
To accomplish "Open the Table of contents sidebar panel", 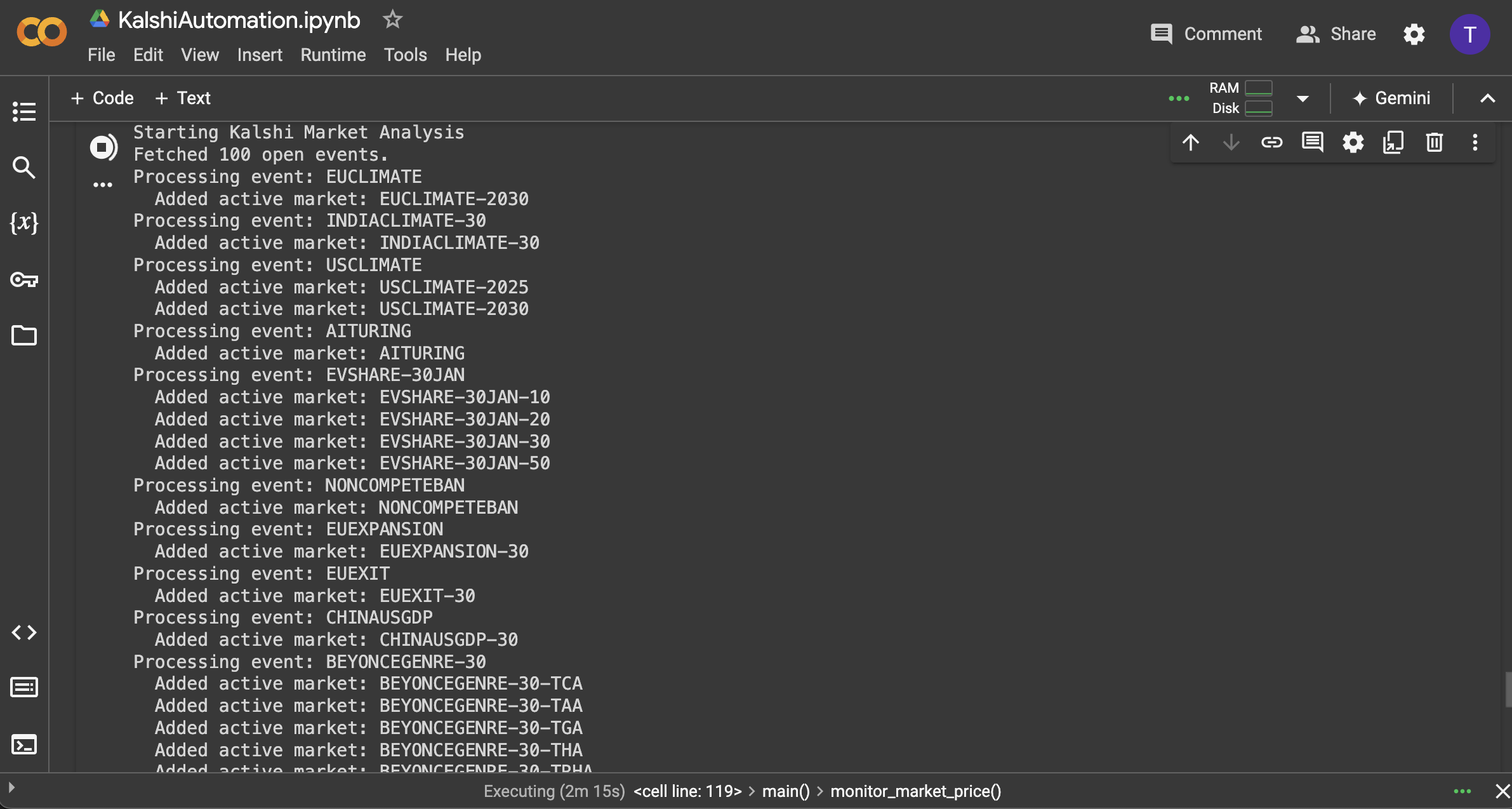I will click(24, 112).
